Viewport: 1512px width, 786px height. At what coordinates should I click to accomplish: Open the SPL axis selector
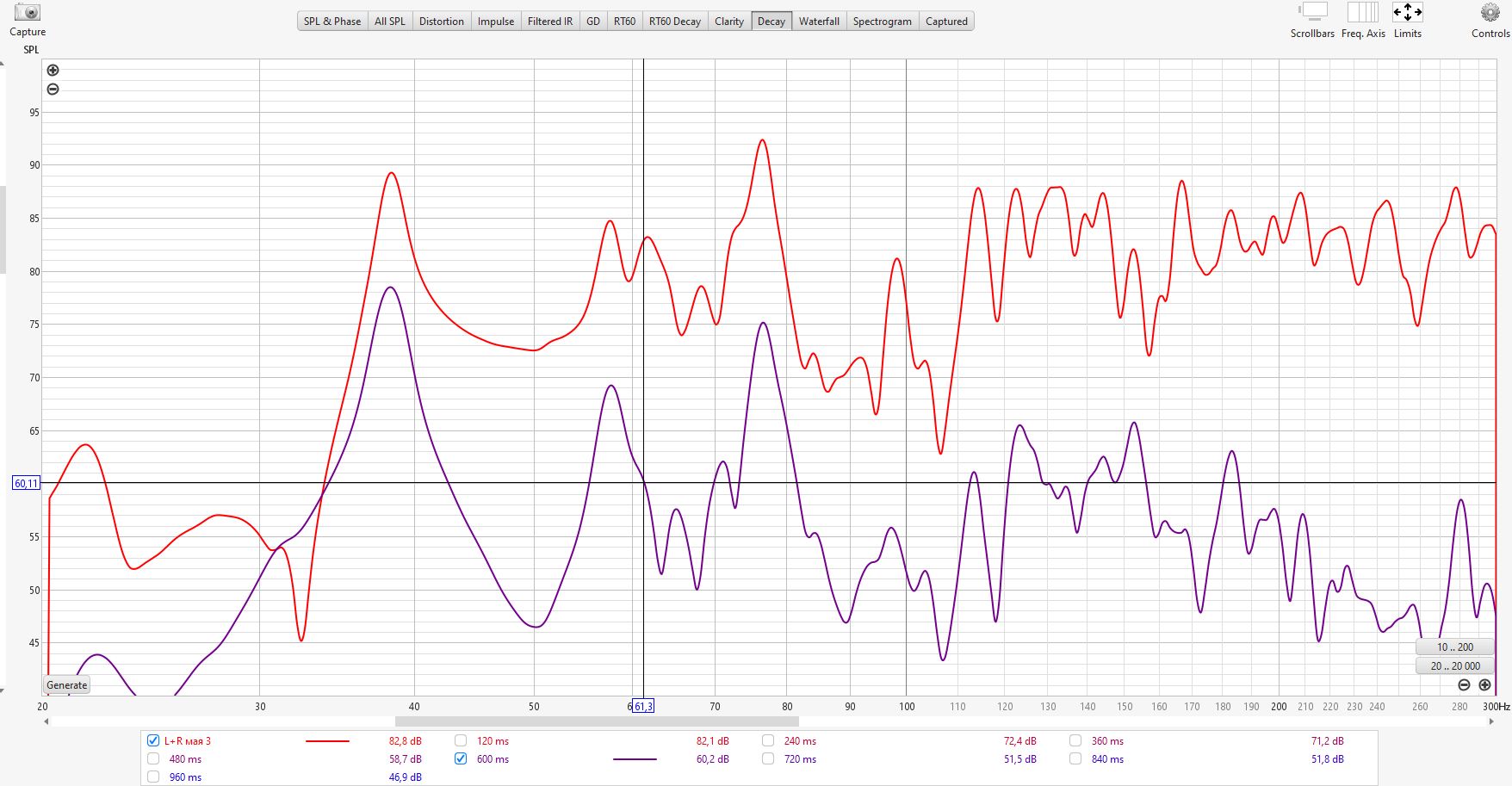pyautogui.click(x=31, y=50)
